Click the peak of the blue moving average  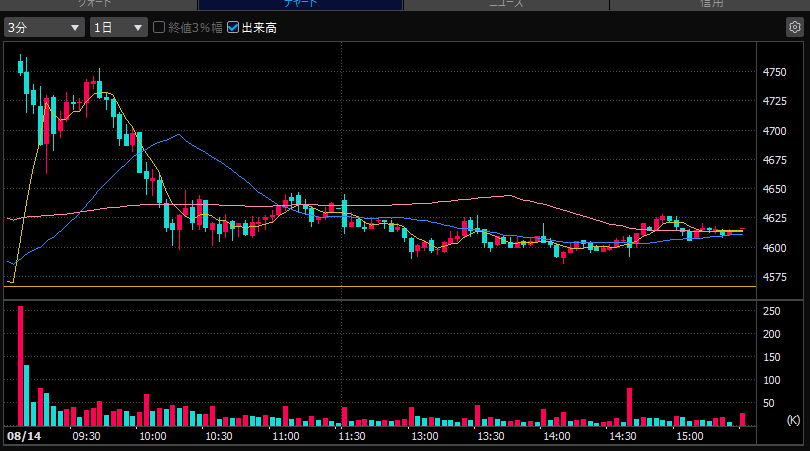(179, 134)
